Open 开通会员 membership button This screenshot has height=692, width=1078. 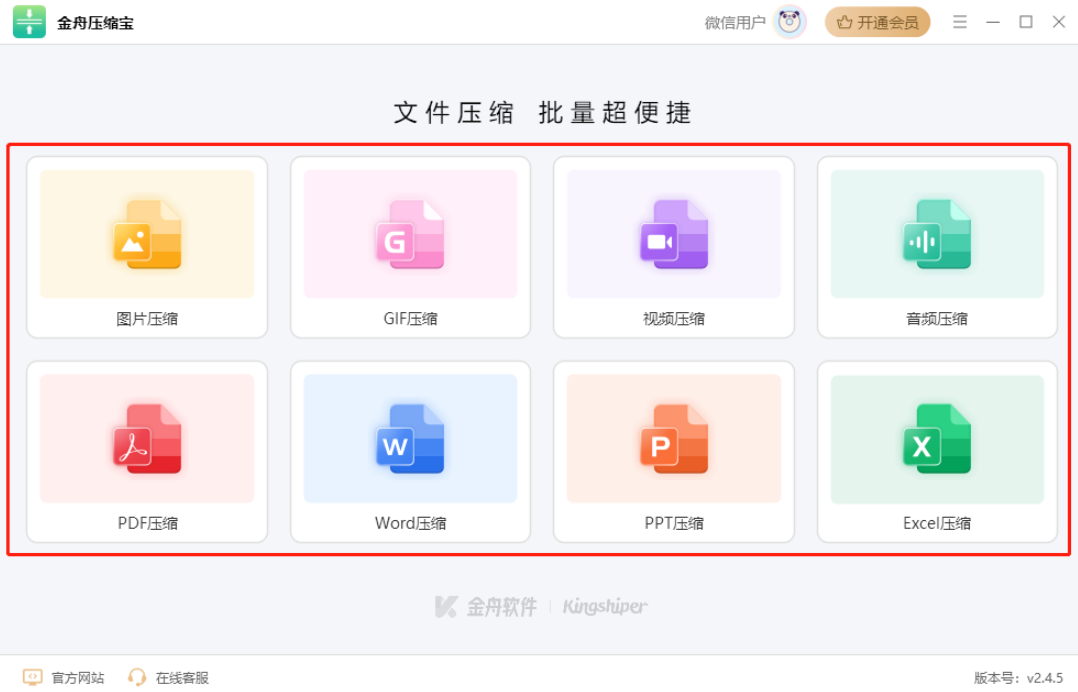tap(877, 22)
